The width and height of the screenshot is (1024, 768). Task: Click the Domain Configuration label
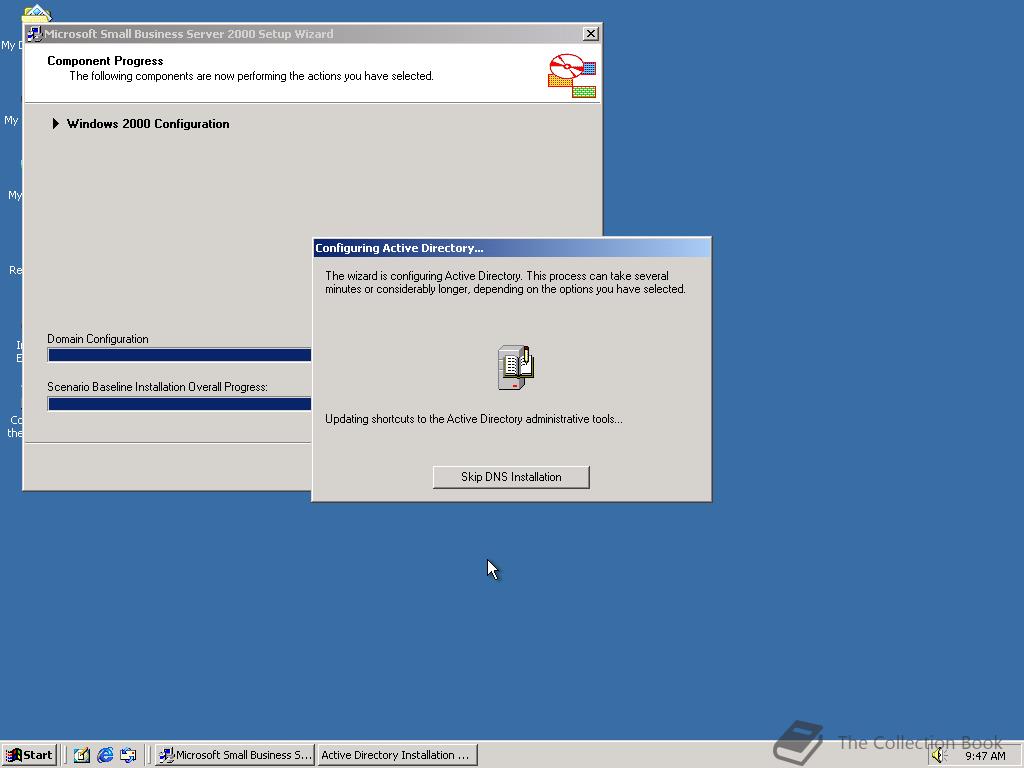(98, 339)
